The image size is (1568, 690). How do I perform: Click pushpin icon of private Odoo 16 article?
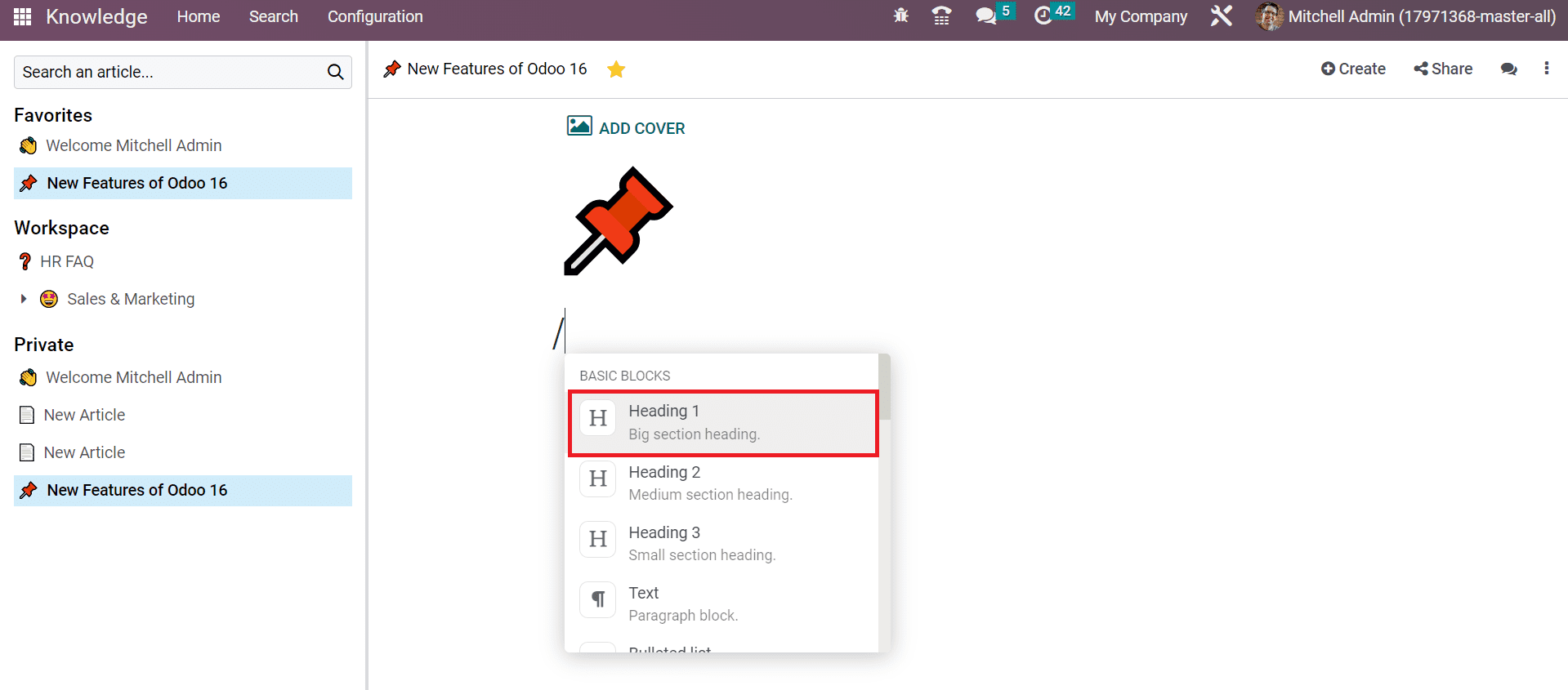click(29, 491)
